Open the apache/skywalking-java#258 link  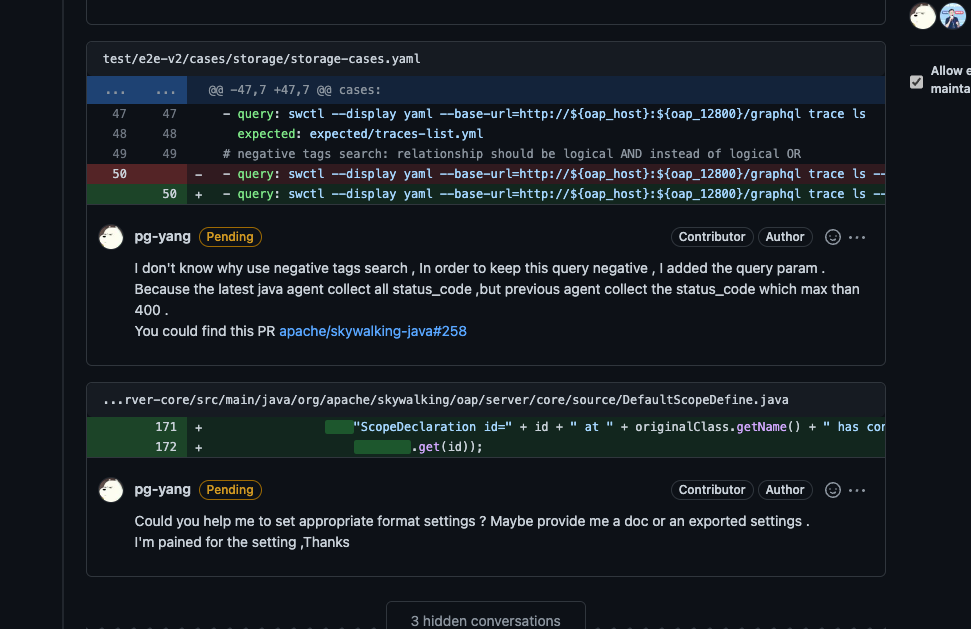pyautogui.click(x=373, y=331)
